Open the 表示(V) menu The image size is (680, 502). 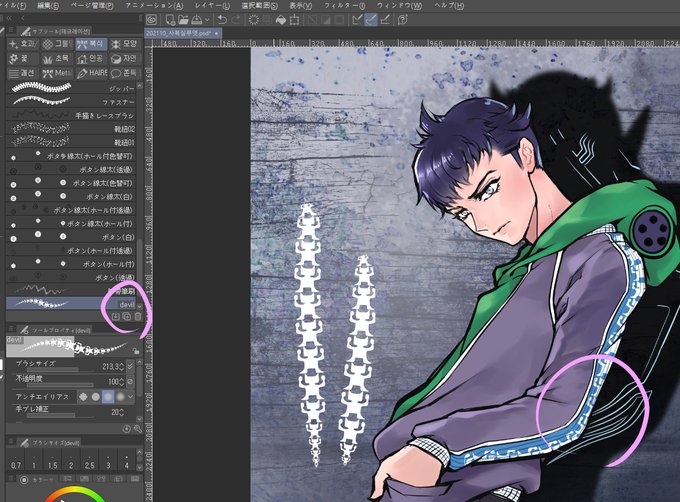pyautogui.click(x=301, y=6)
